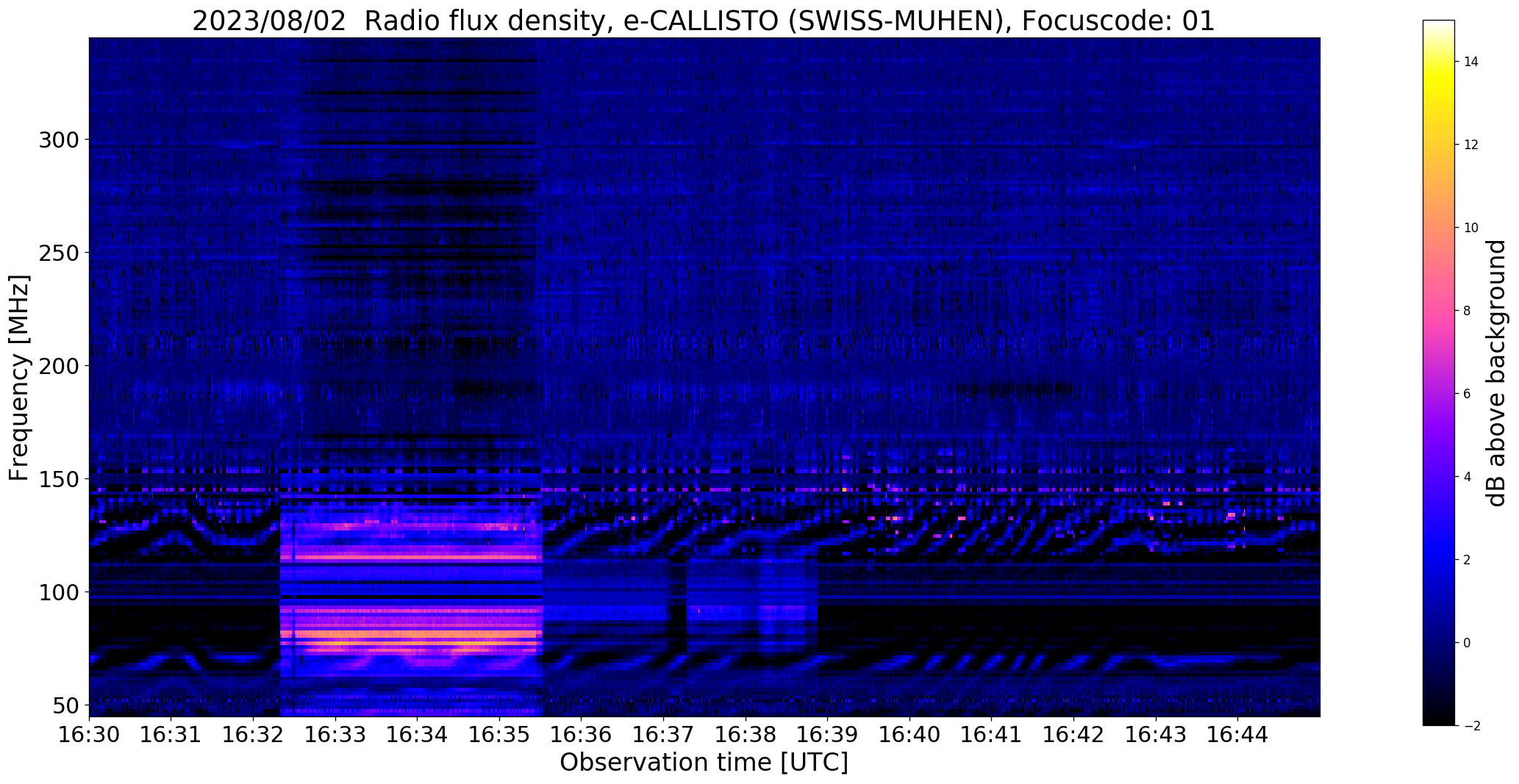Click the 16:44 time tick label
Viewport: 1519px width, 784px height.
[x=1237, y=734]
